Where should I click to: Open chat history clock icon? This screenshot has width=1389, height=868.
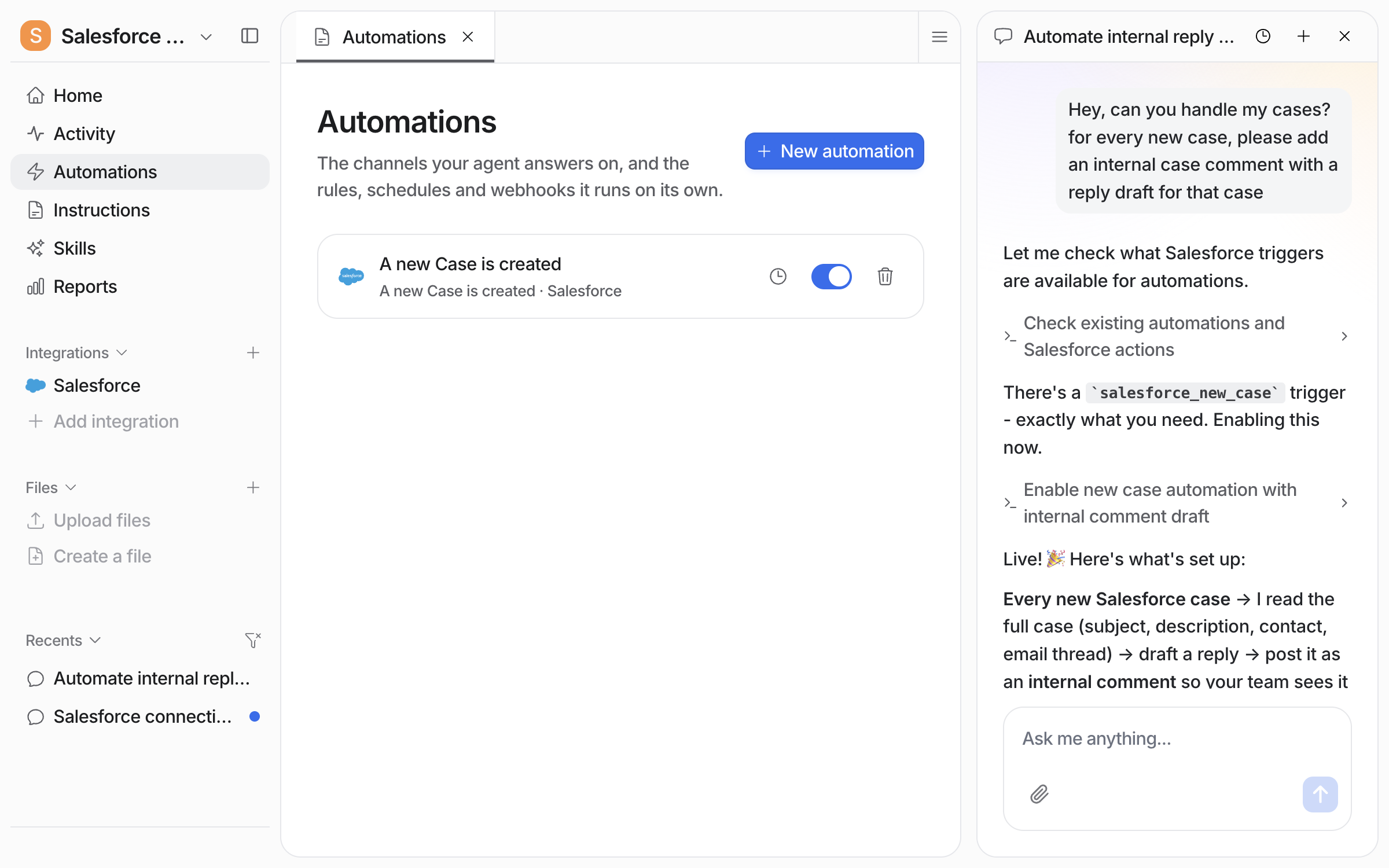click(1263, 36)
